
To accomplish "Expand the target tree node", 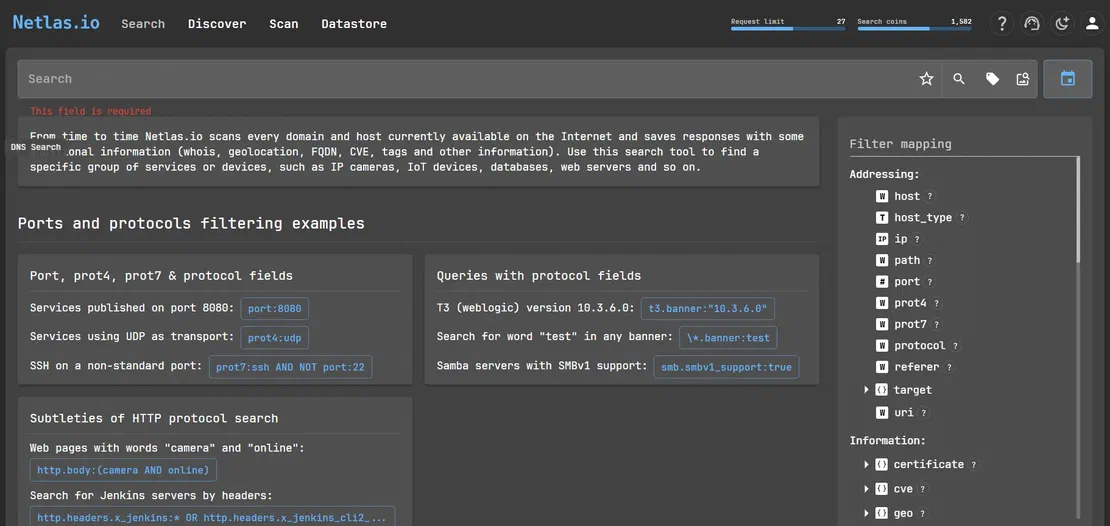I will coord(866,389).
